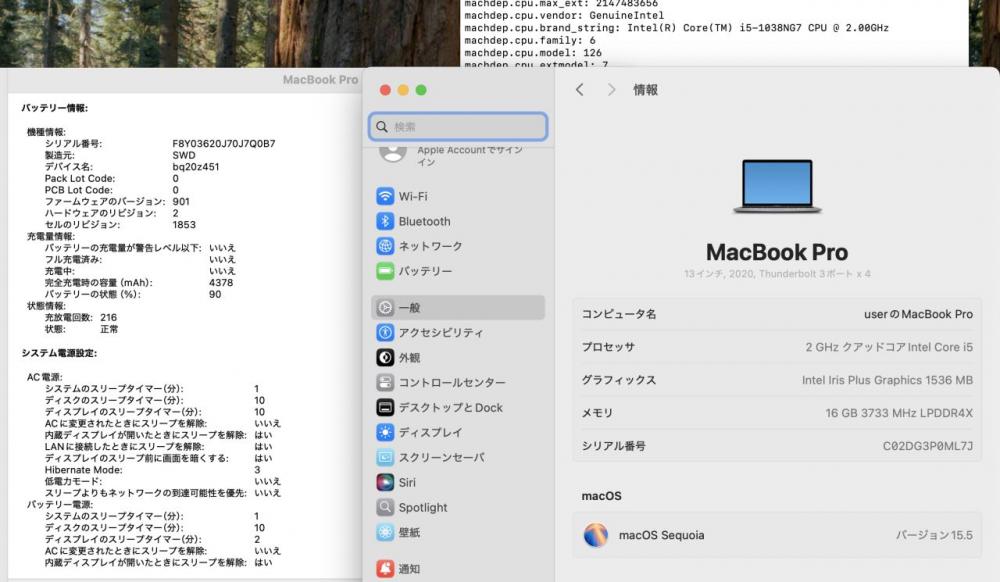Click the システム電源設定 heading
1000x582 pixels.
coord(59,353)
